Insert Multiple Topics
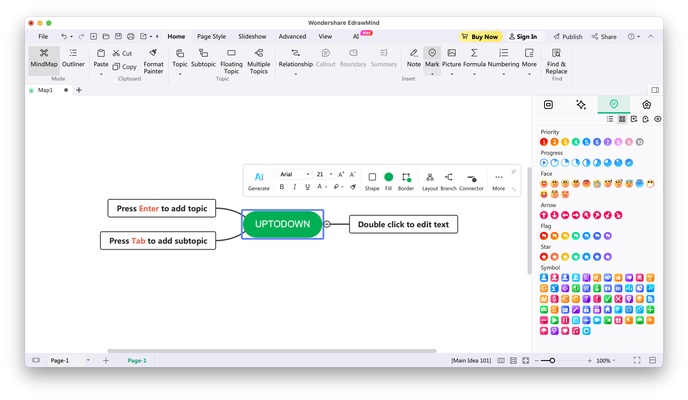This screenshot has height=400, width=688. pyautogui.click(x=258, y=61)
